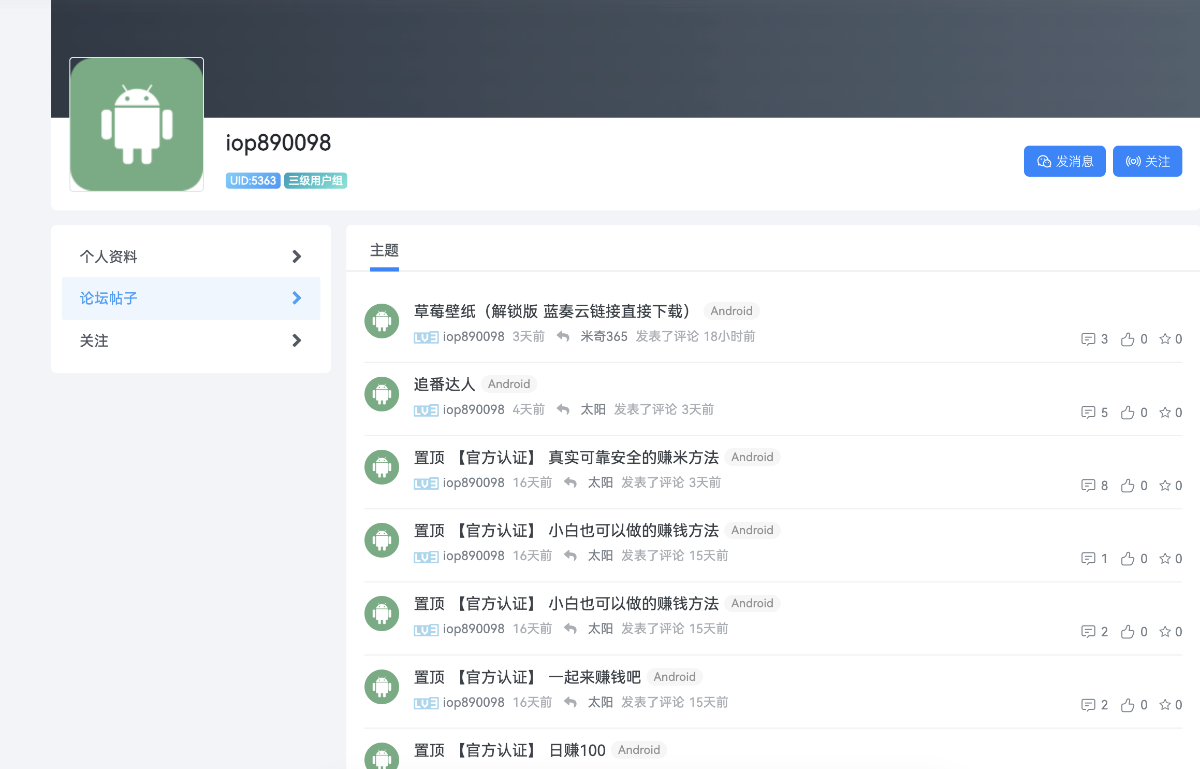Click star icon on 追番达人 row

1165,412
